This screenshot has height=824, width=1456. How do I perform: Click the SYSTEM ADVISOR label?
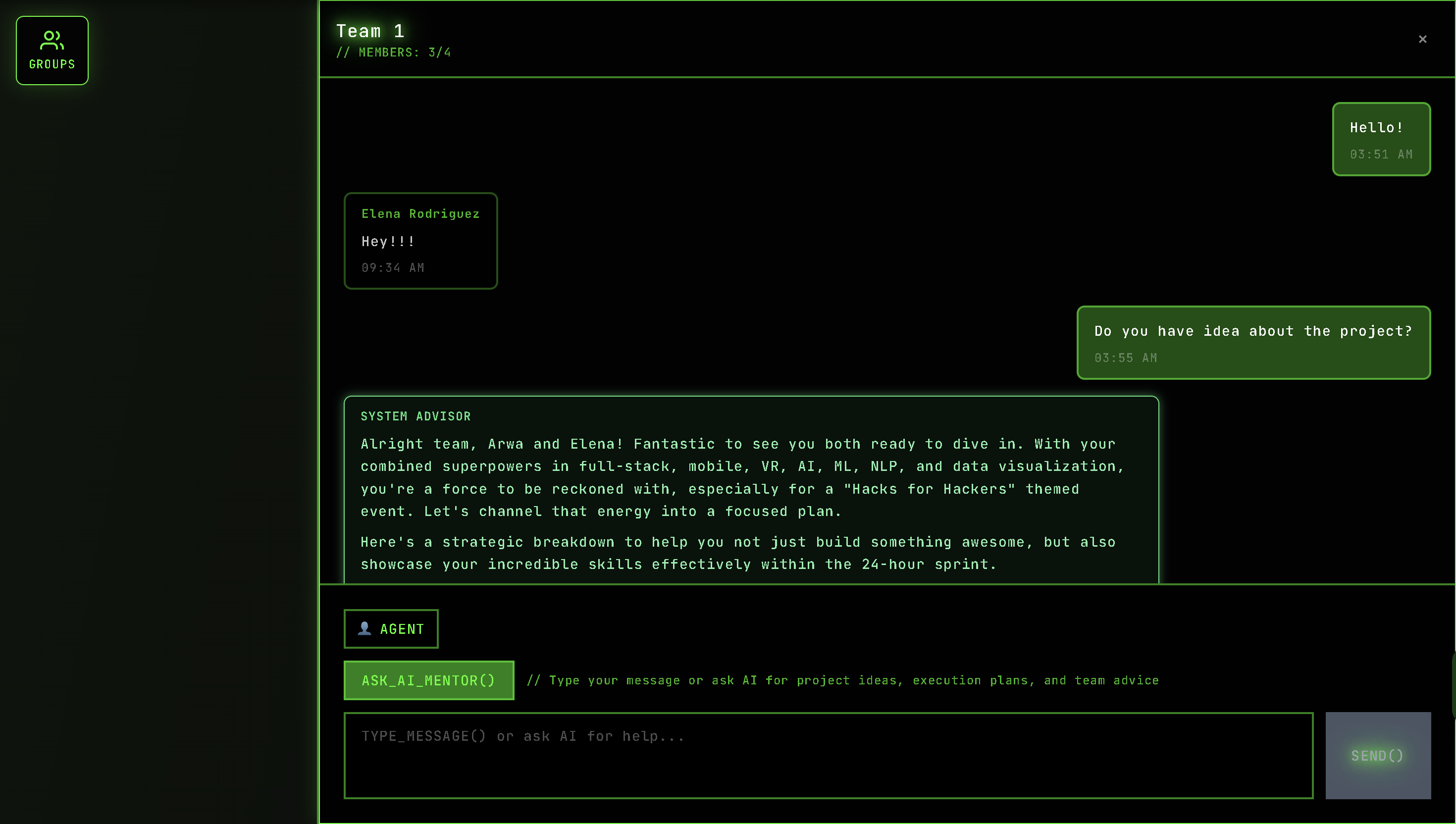tap(416, 416)
